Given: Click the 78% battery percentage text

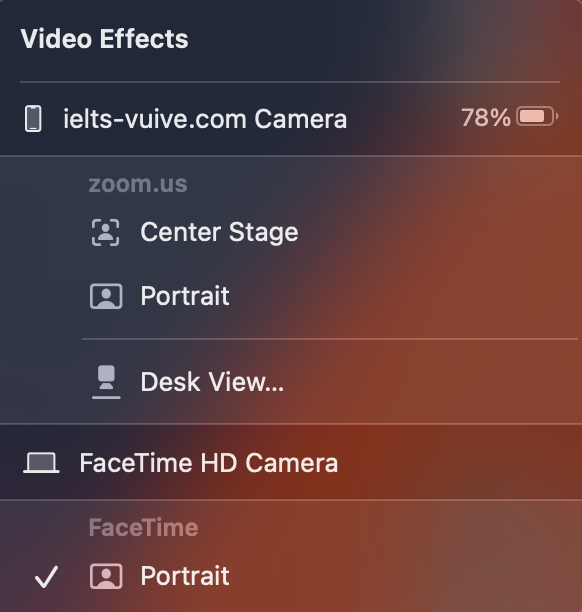Looking at the screenshot, I should tap(486, 117).
